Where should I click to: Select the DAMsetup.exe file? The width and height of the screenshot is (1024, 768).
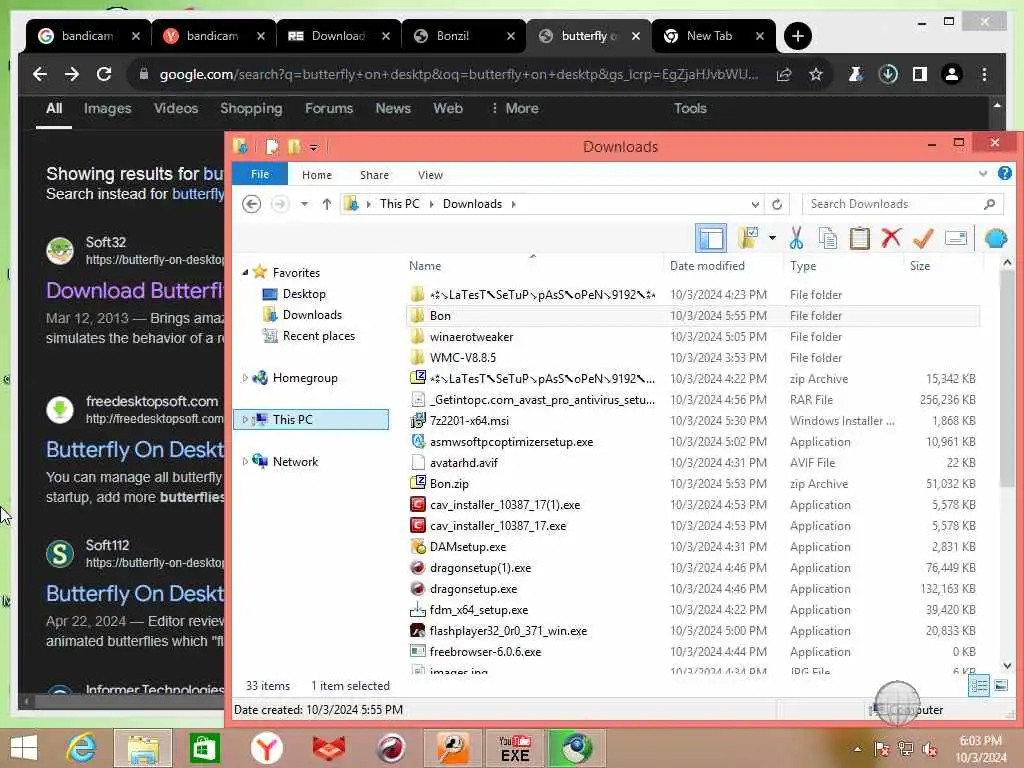(x=468, y=547)
